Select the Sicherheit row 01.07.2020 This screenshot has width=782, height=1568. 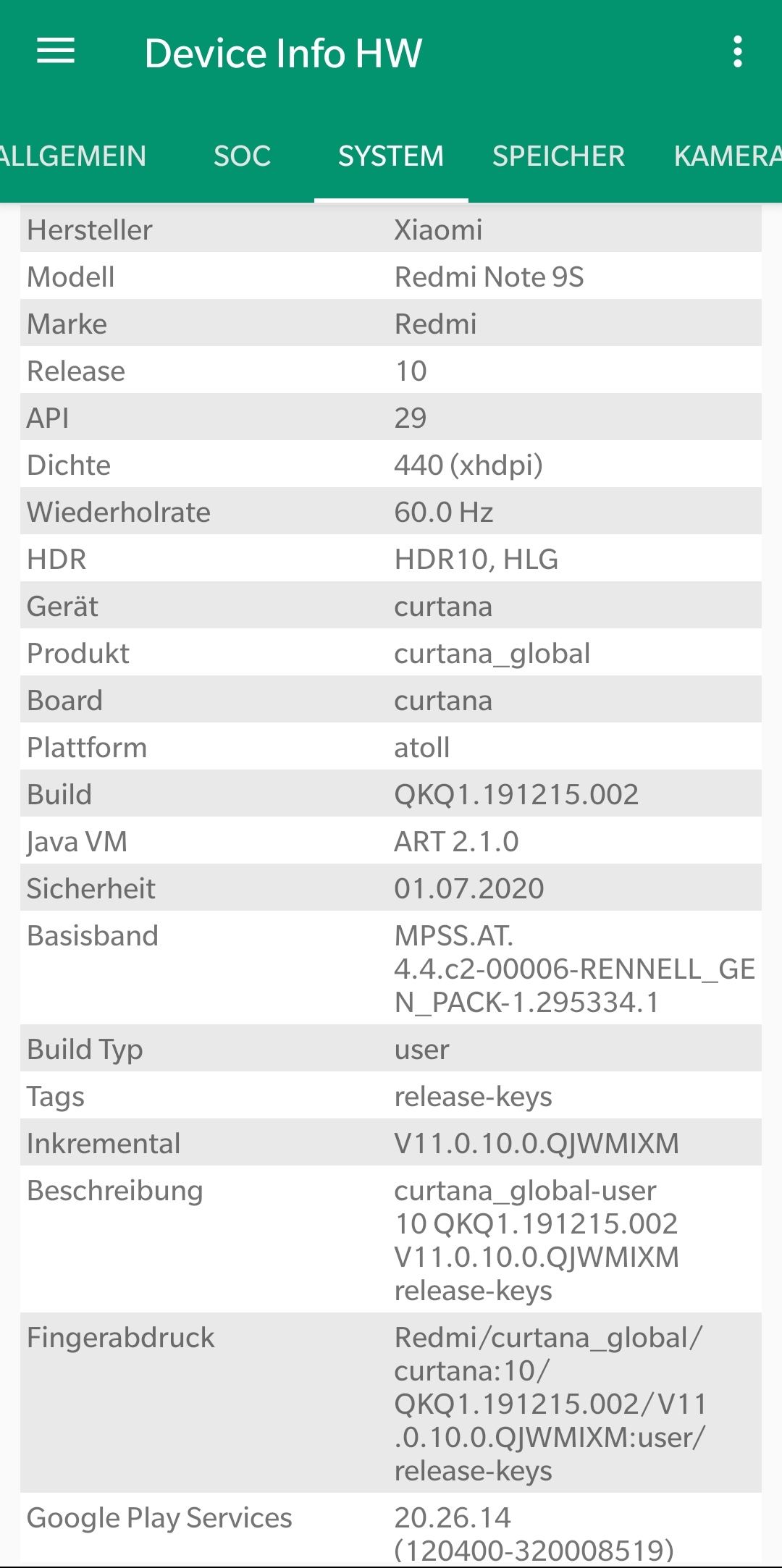391,888
